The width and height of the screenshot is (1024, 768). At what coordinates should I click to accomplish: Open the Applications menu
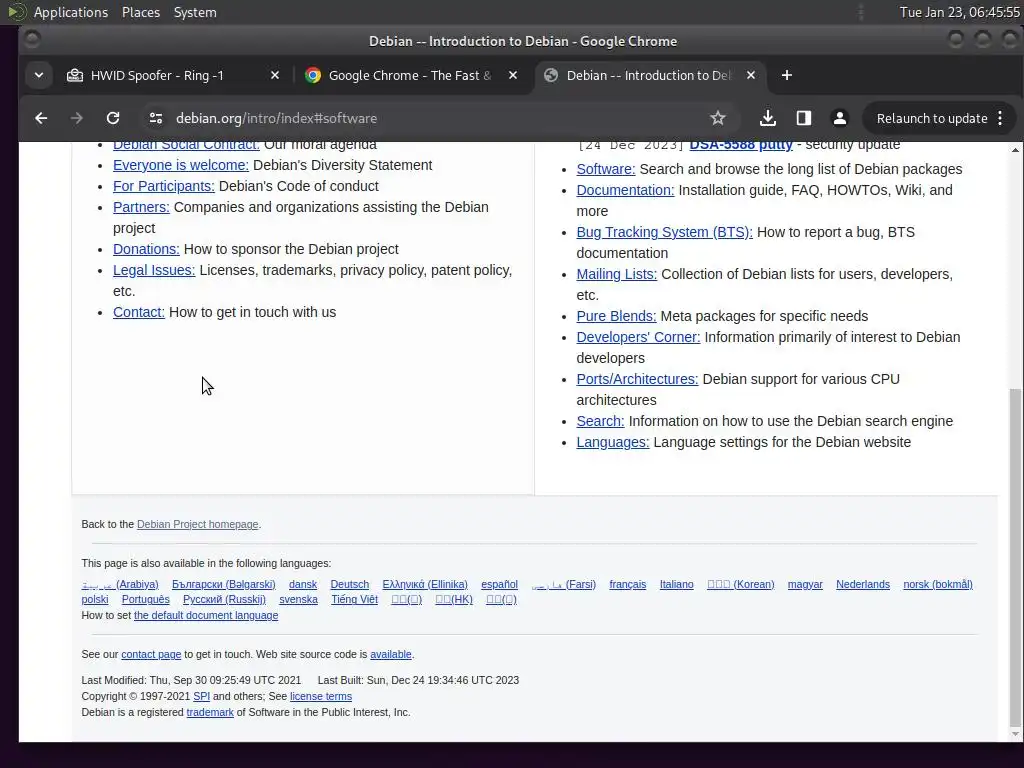(x=71, y=12)
